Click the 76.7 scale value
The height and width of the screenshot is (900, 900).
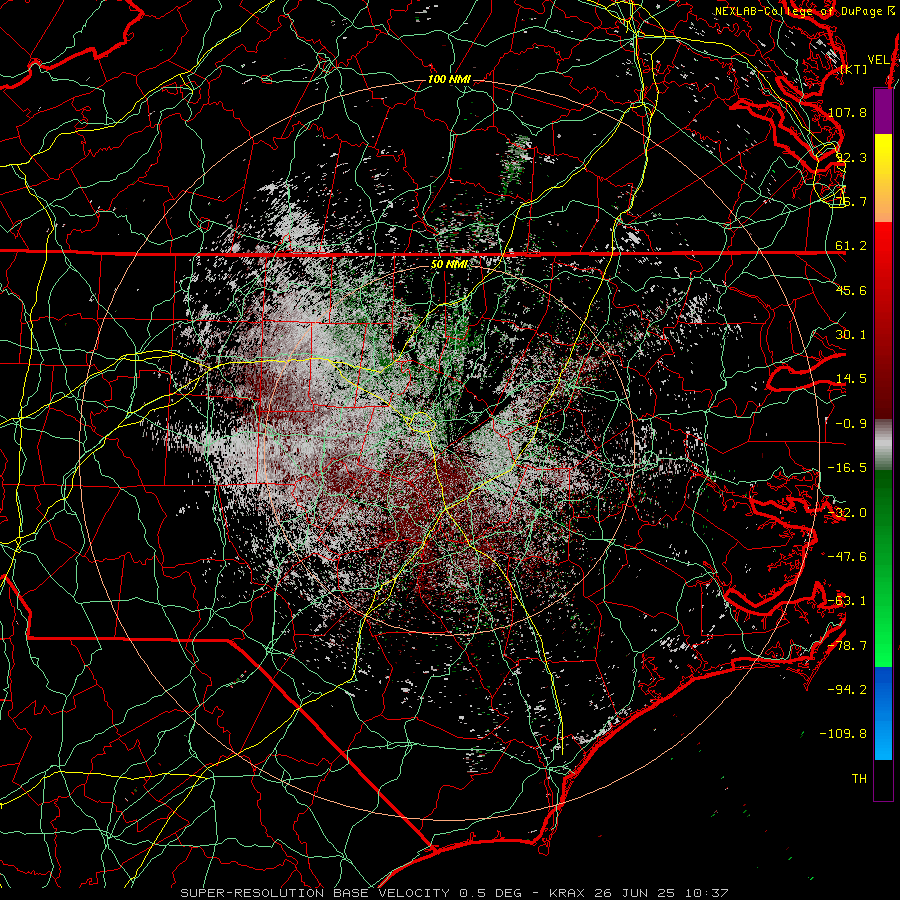[x=851, y=201]
